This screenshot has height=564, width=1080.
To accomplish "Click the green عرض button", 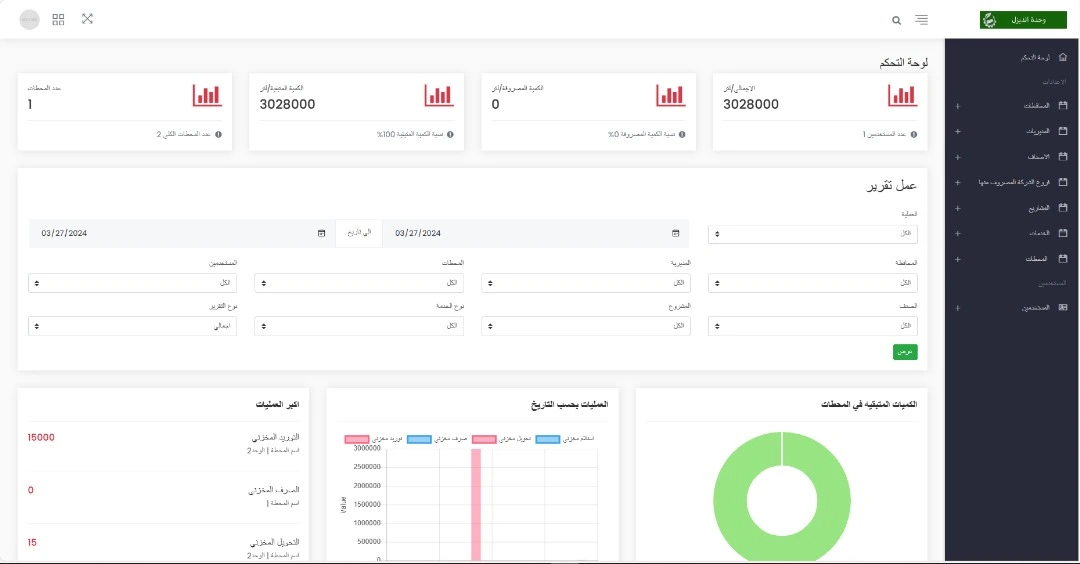I will click(905, 352).
